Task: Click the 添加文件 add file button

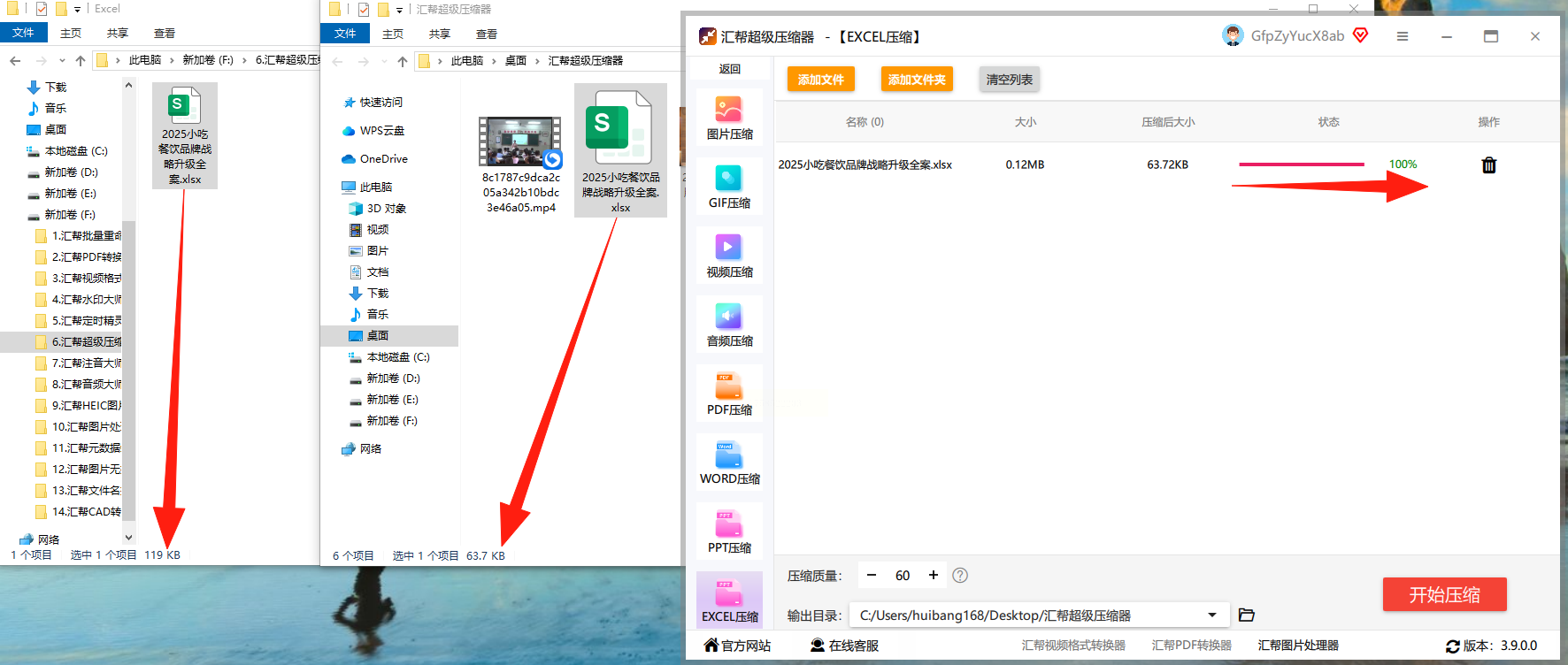Action: 820,79
